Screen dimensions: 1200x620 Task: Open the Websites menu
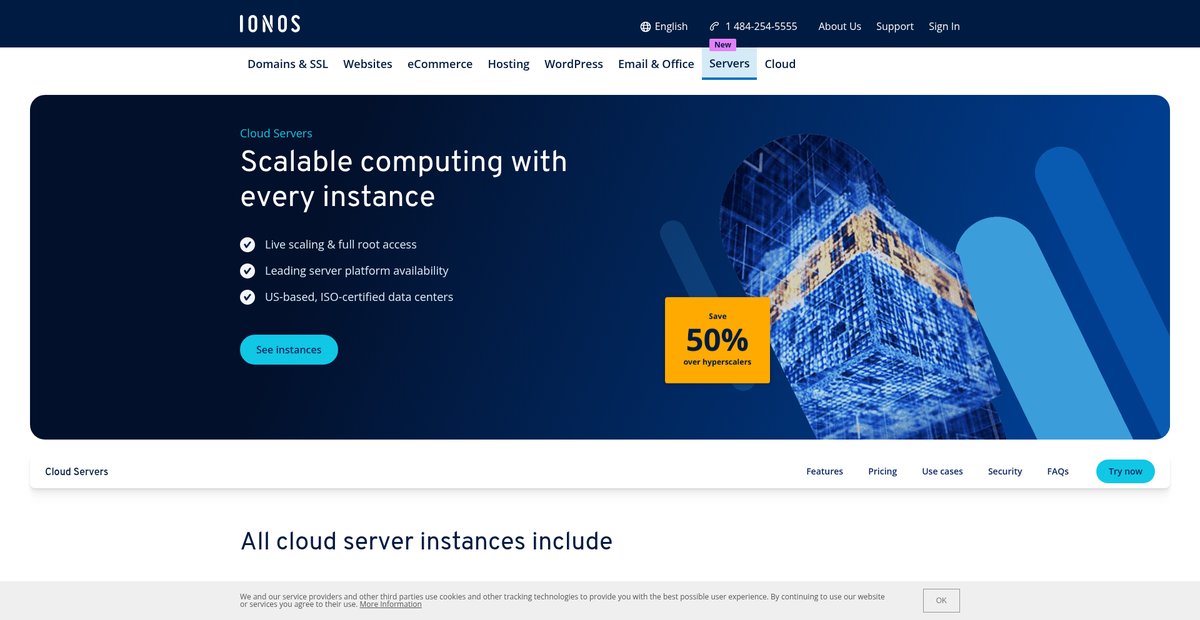point(368,64)
